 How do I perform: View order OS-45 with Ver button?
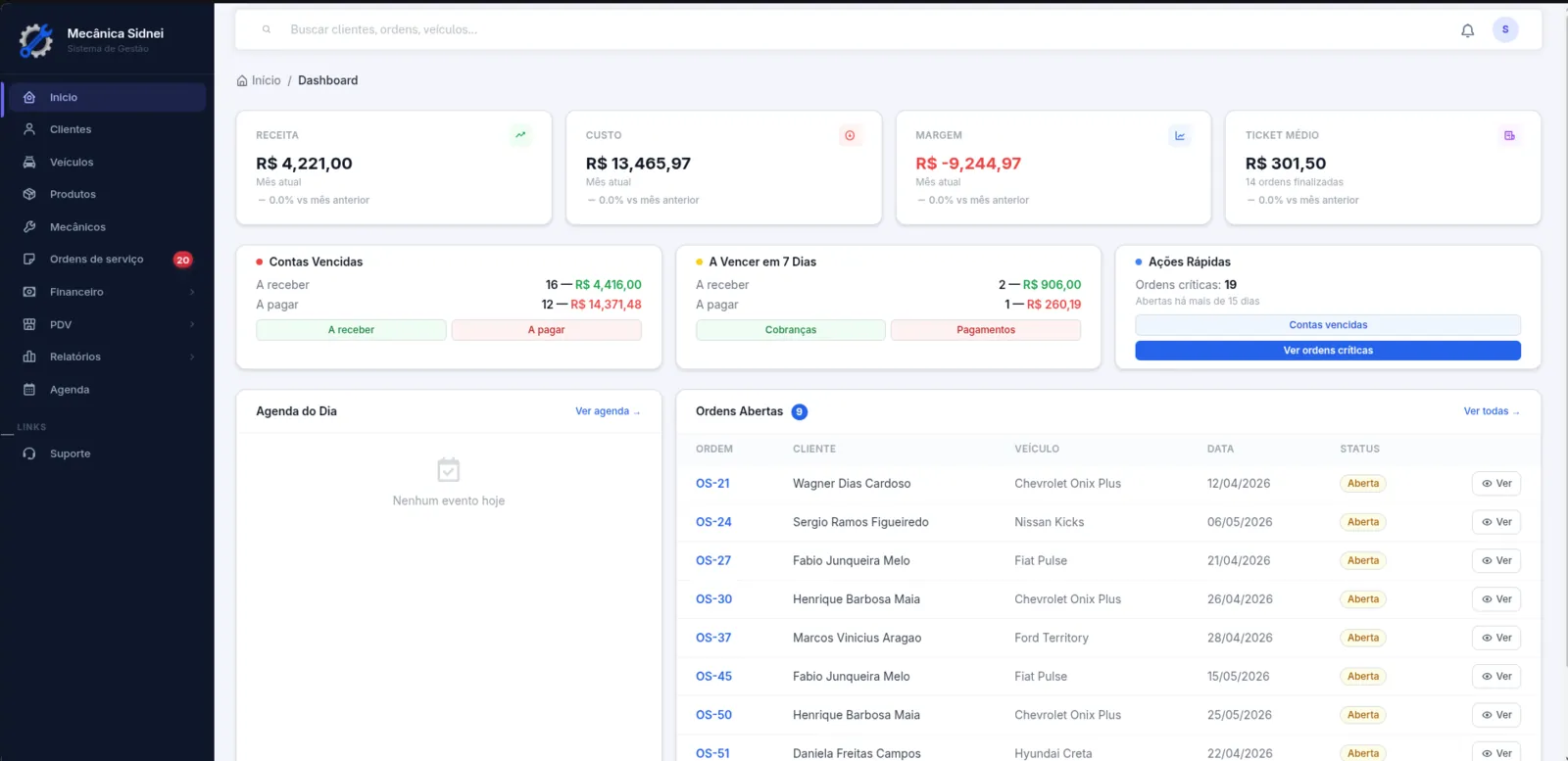coord(1496,677)
